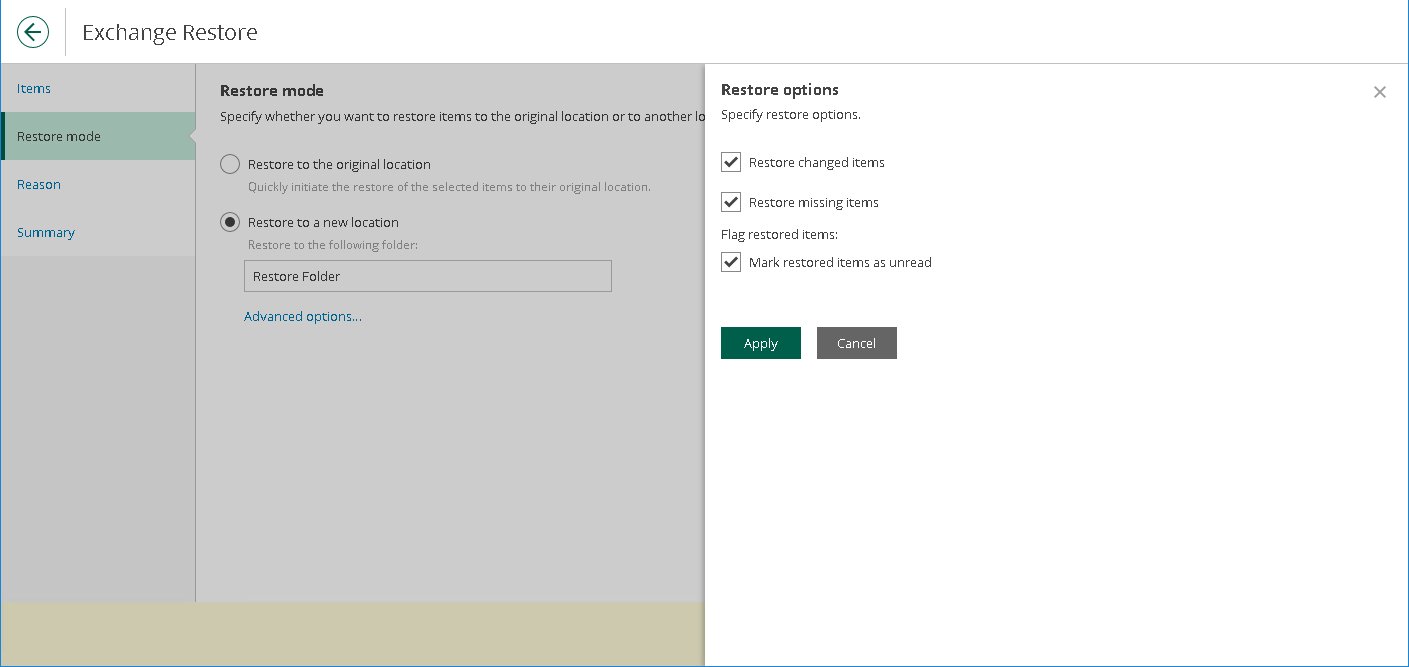Toggle the Restore missing items checkbox
Viewport: 1409px width, 667px height.
(x=731, y=202)
